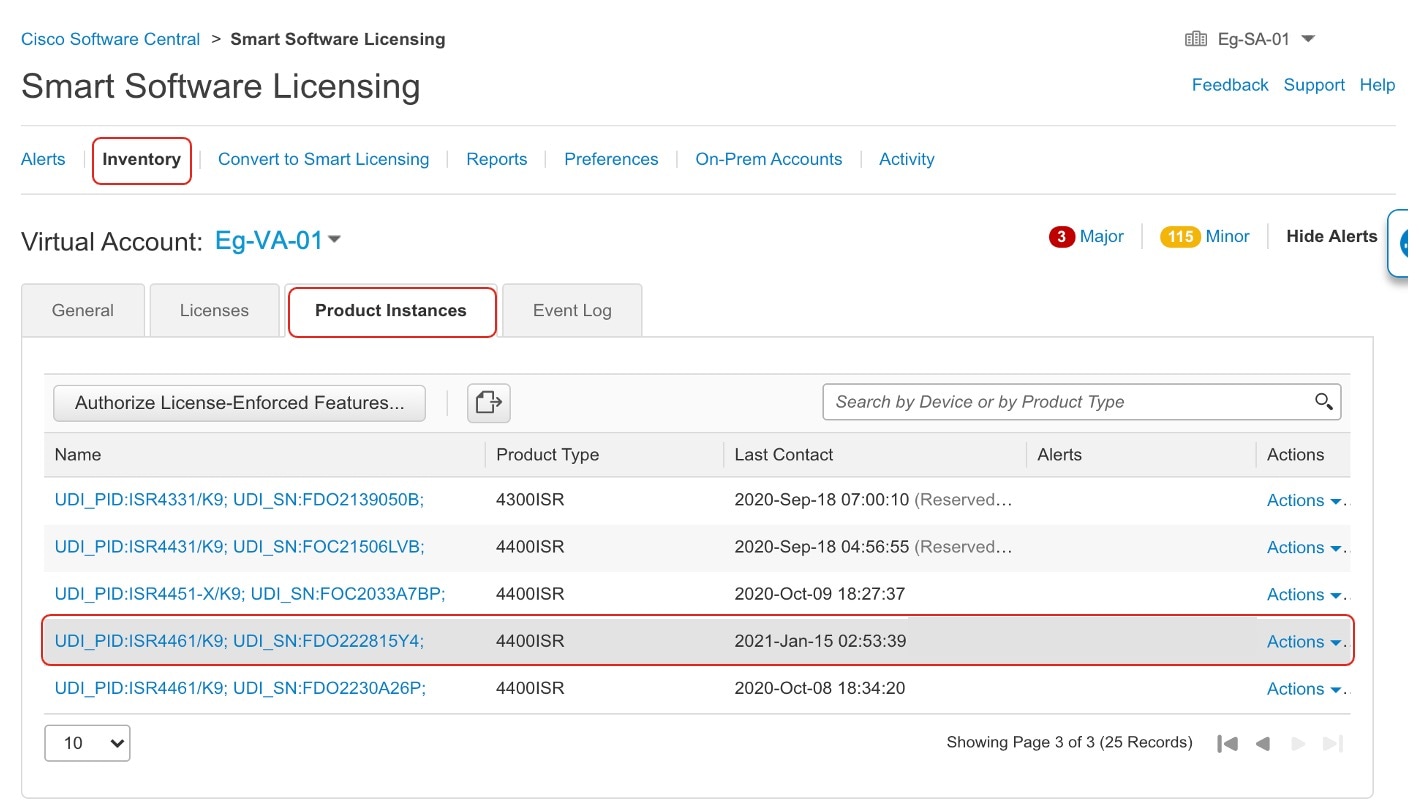Switch to the Licenses tab
The image size is (1419, 805).
coord(214,310)
